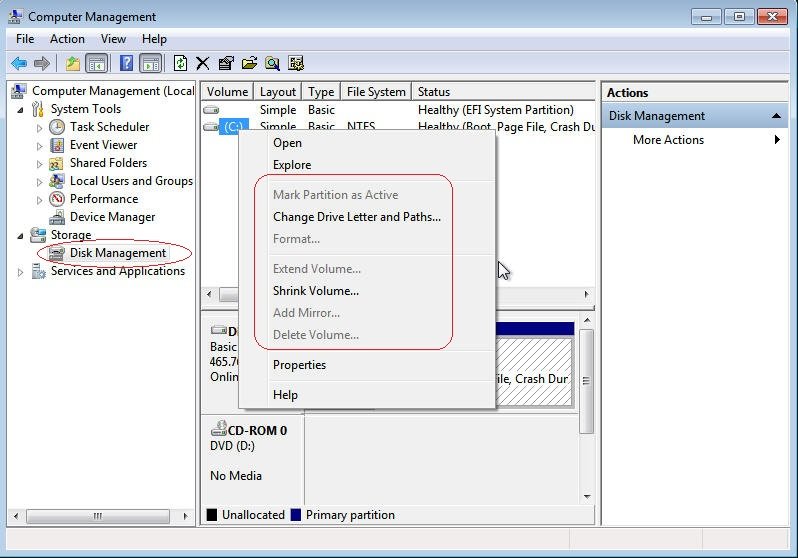Click the Open folder toolbar icon
The height and width of the screenshot is (558, 798).
click(249, 64)
